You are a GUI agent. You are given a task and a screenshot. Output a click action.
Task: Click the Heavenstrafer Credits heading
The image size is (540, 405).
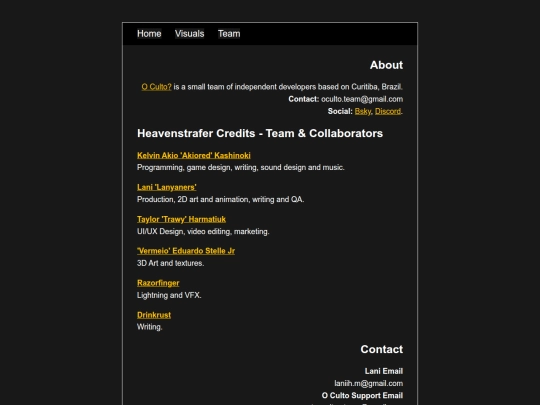coord(260,133)
